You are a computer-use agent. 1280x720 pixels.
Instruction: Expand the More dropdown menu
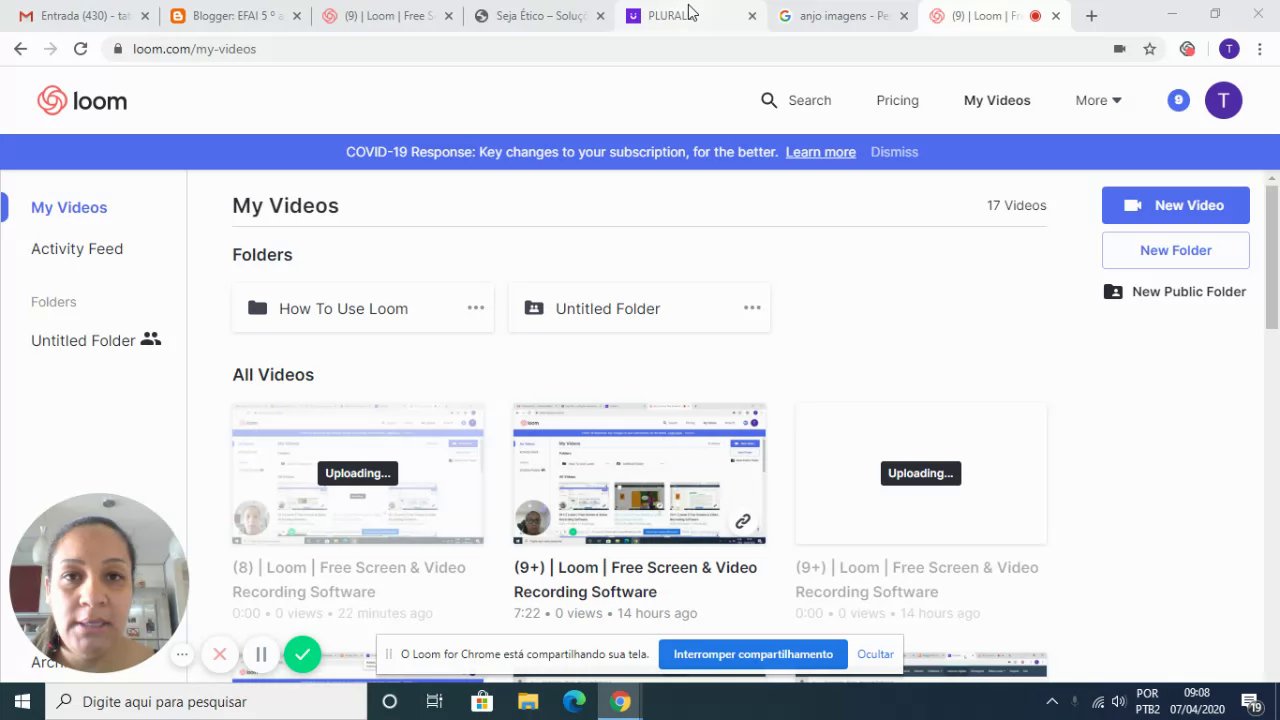pyautogui.click(x=1098, y=100)
